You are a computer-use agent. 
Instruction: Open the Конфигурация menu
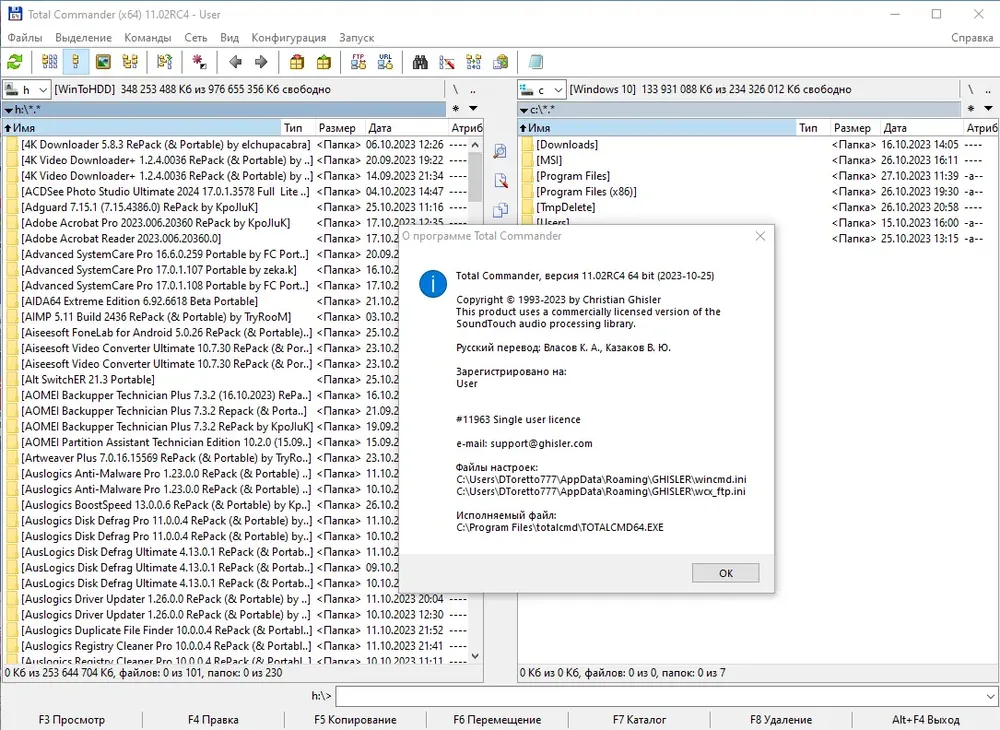pyautogui.click(x=288, y=38)
